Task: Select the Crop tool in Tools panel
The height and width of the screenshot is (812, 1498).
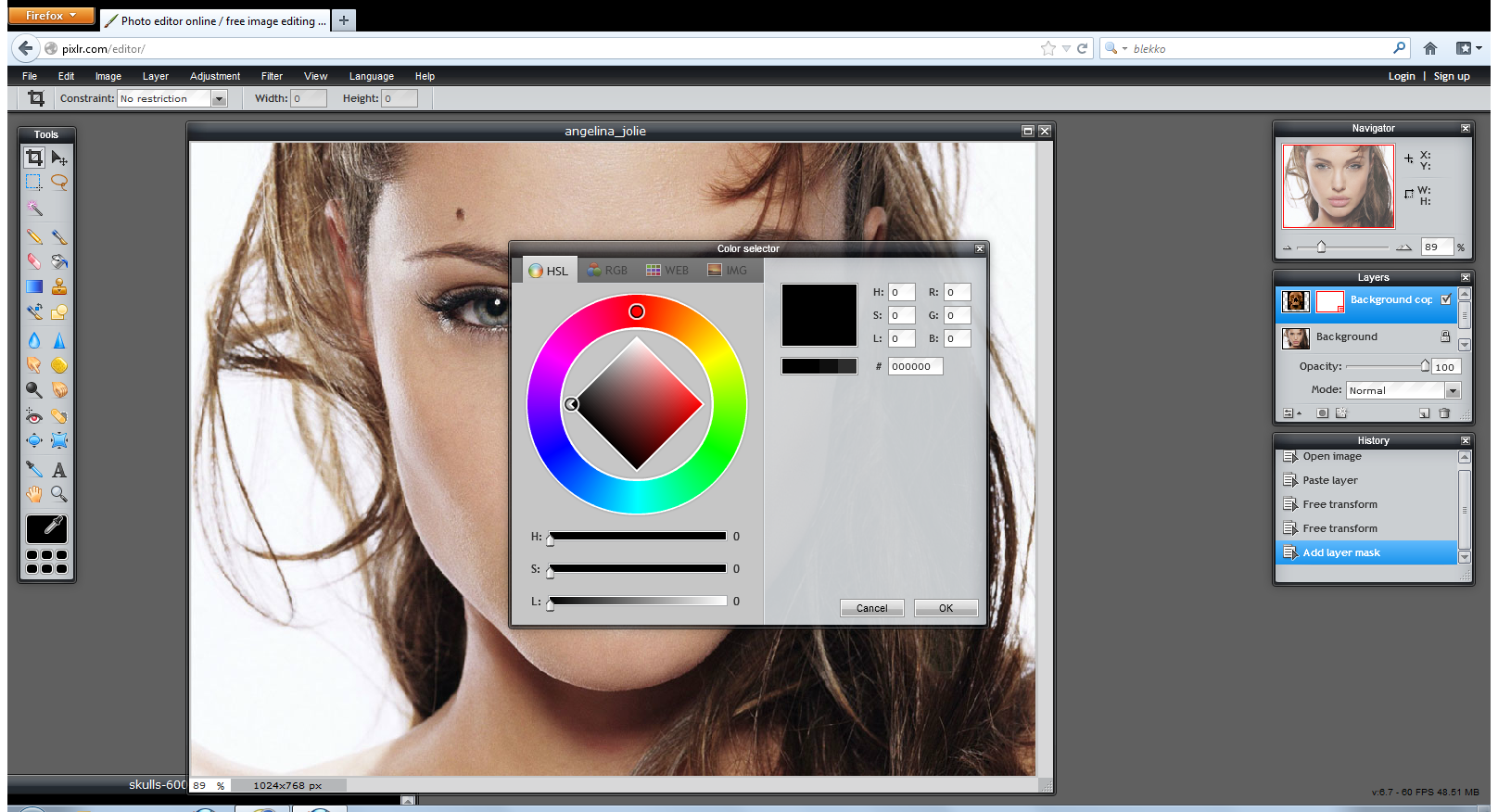Action: [34, 158]
